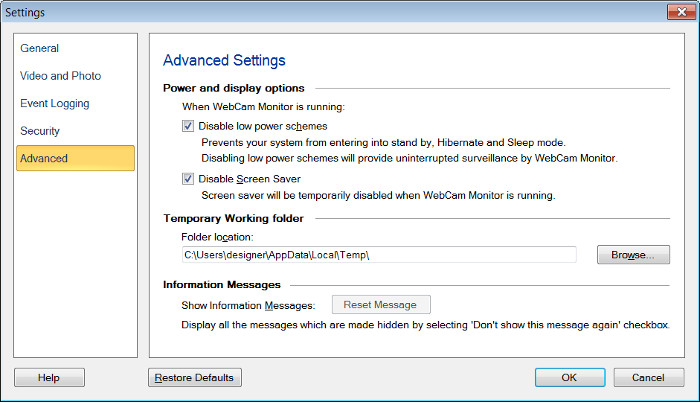This screenshot has height=402, width=700.
Task: Click the Settings title bar
Action: click(300, 12)
